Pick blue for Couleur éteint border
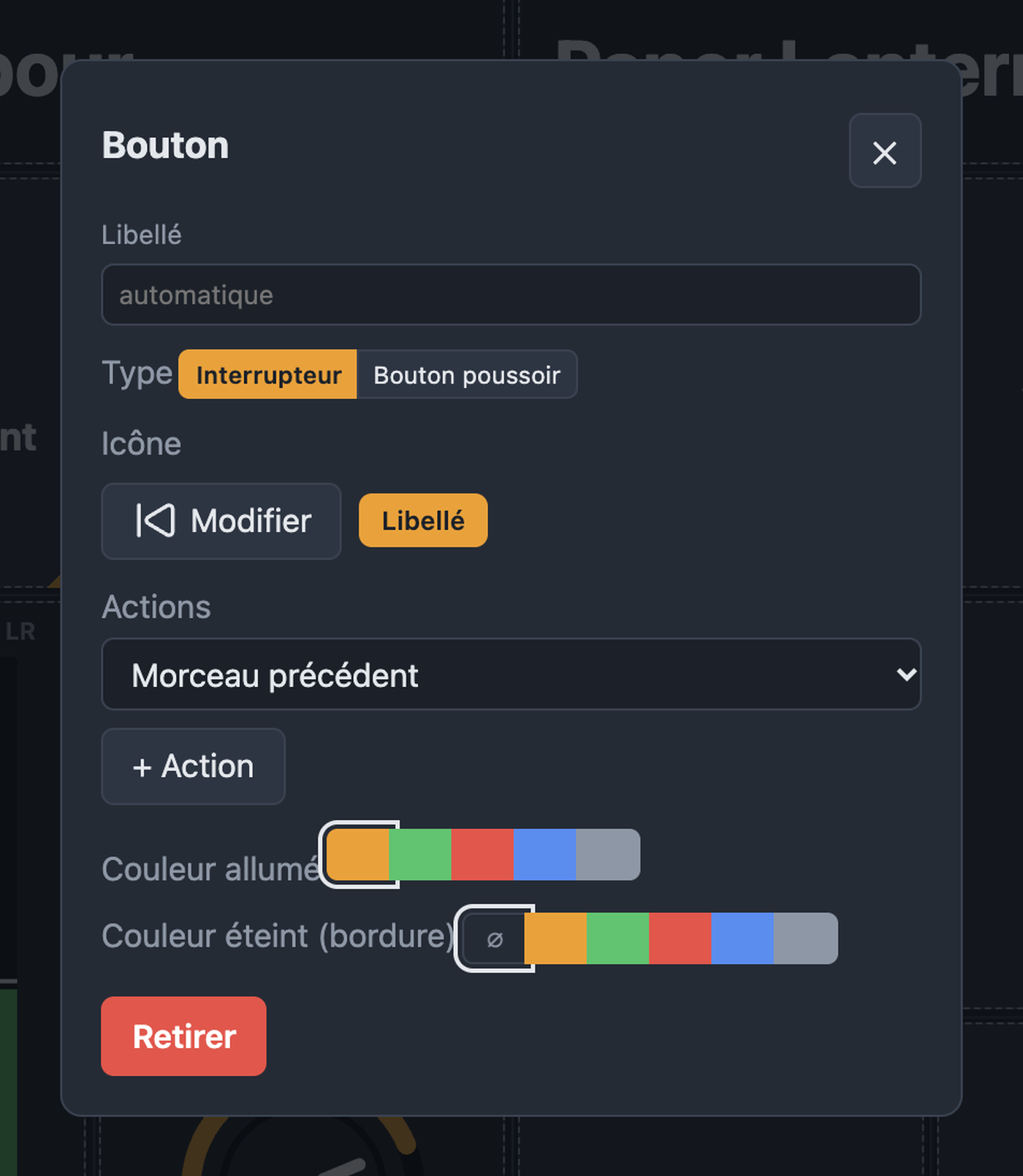This screenshot has width=1023, height=1176. [742, 938]
